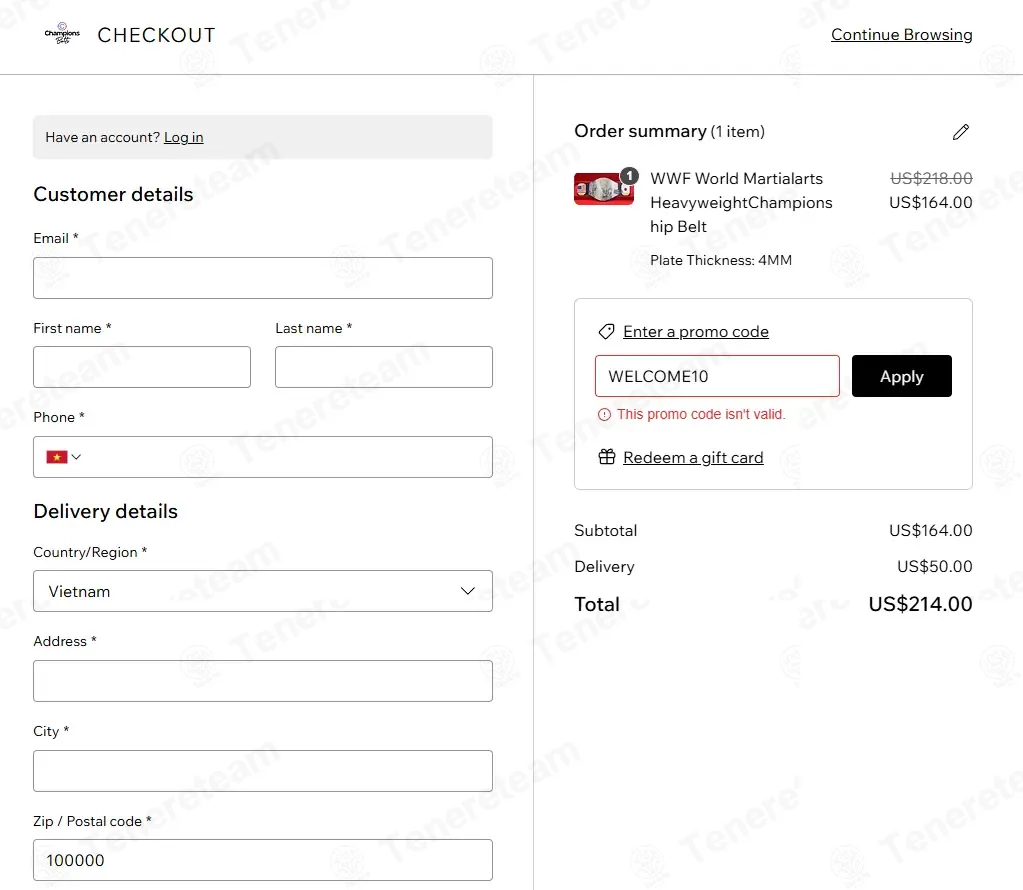
Task: Click the Zip / Postal code field
Action: point(263,860)
